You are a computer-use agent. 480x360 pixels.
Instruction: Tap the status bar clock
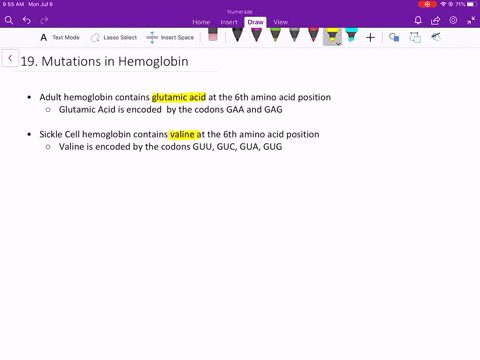pos(13,4)
